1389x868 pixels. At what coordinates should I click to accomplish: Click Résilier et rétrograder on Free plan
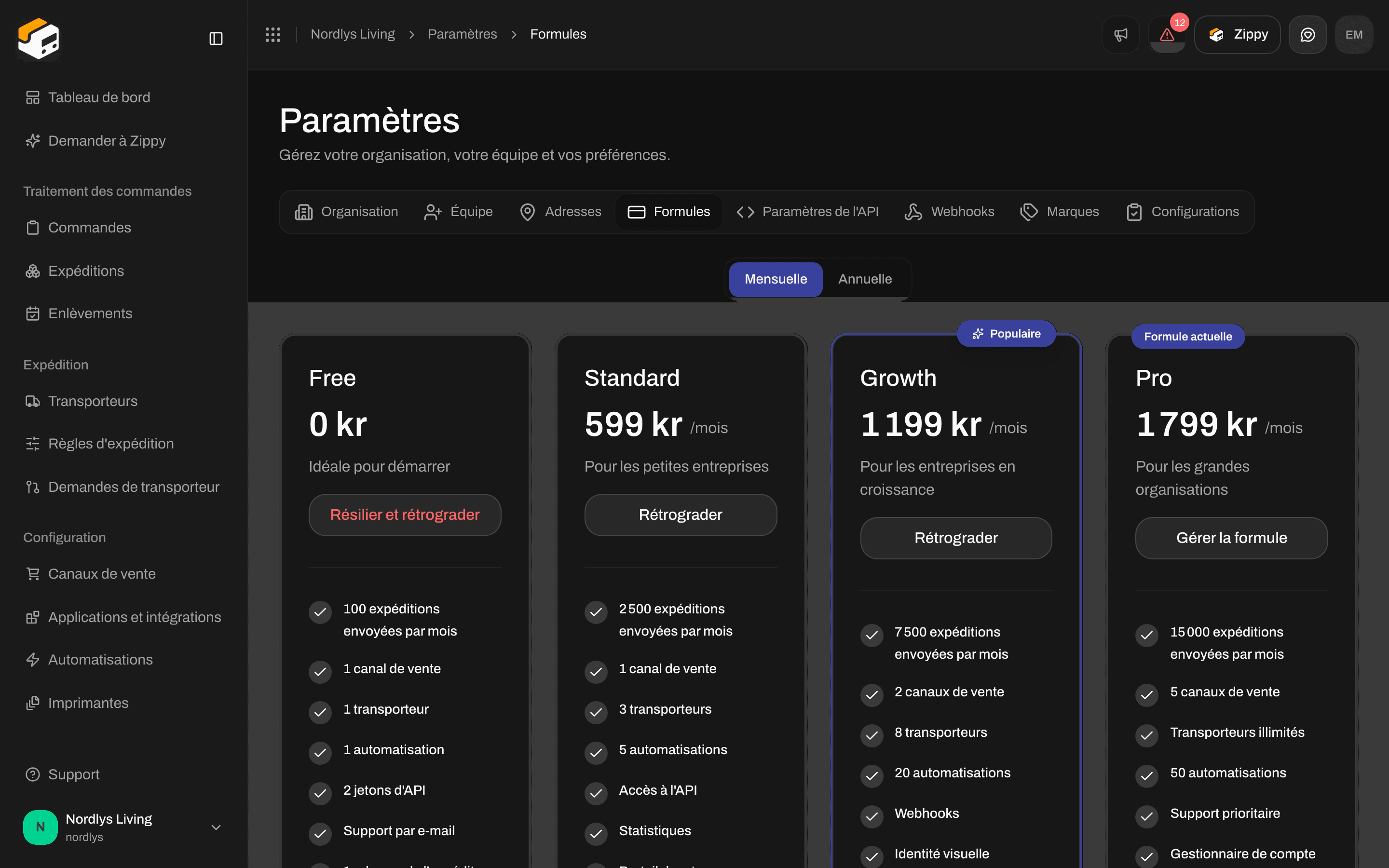pos(405,515)
